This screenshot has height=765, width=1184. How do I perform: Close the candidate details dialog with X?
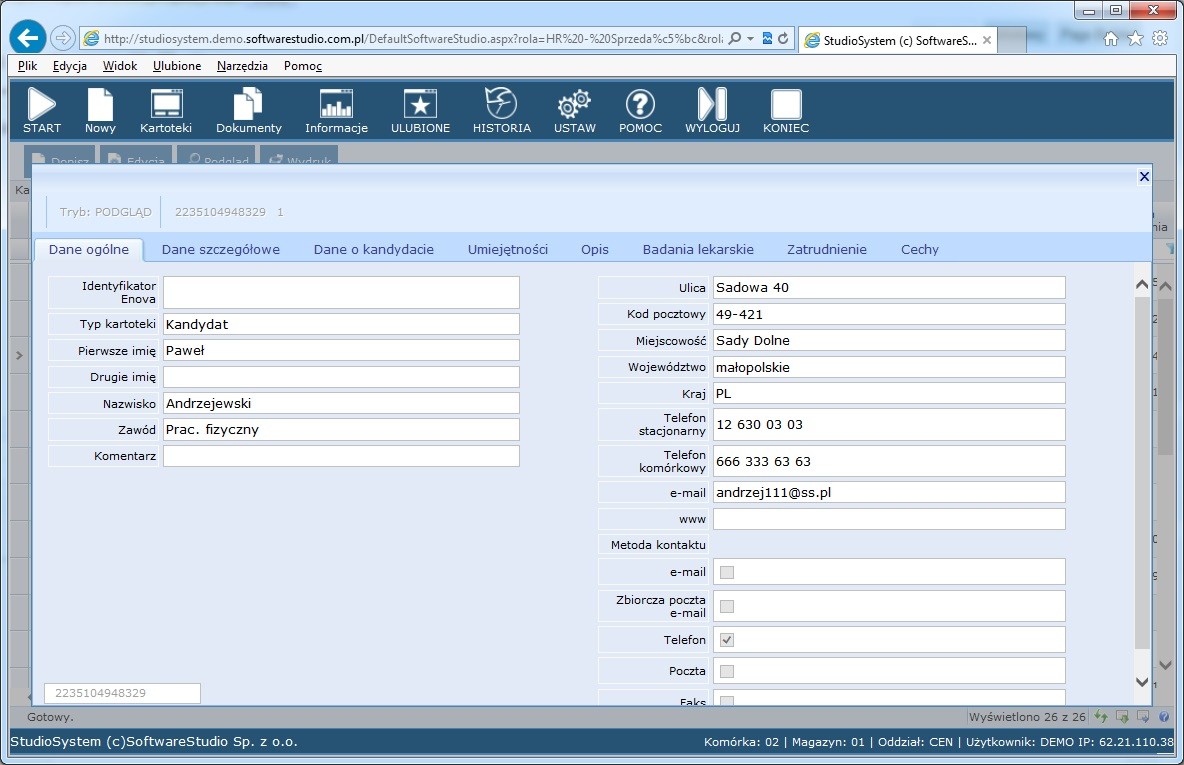[1144, 177]
